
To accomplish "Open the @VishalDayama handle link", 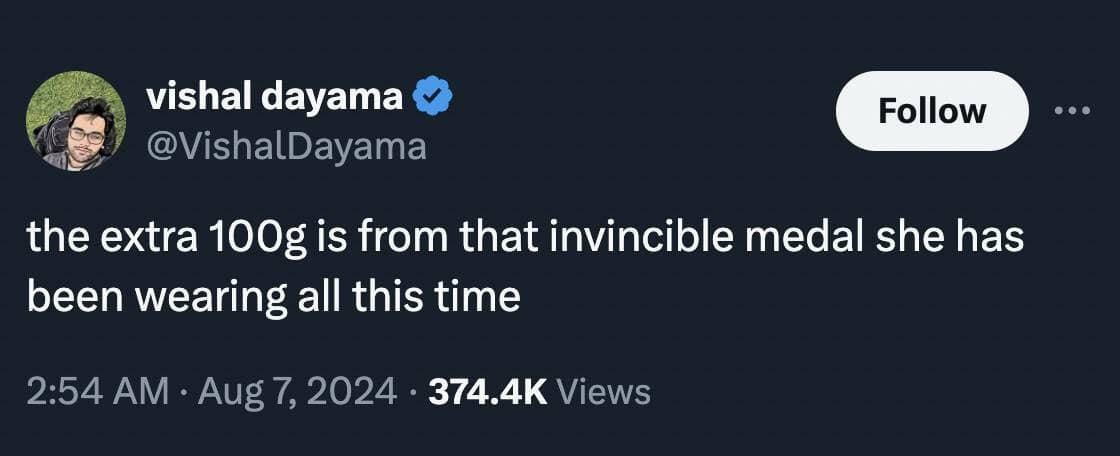I will click(x=286, y=147).
